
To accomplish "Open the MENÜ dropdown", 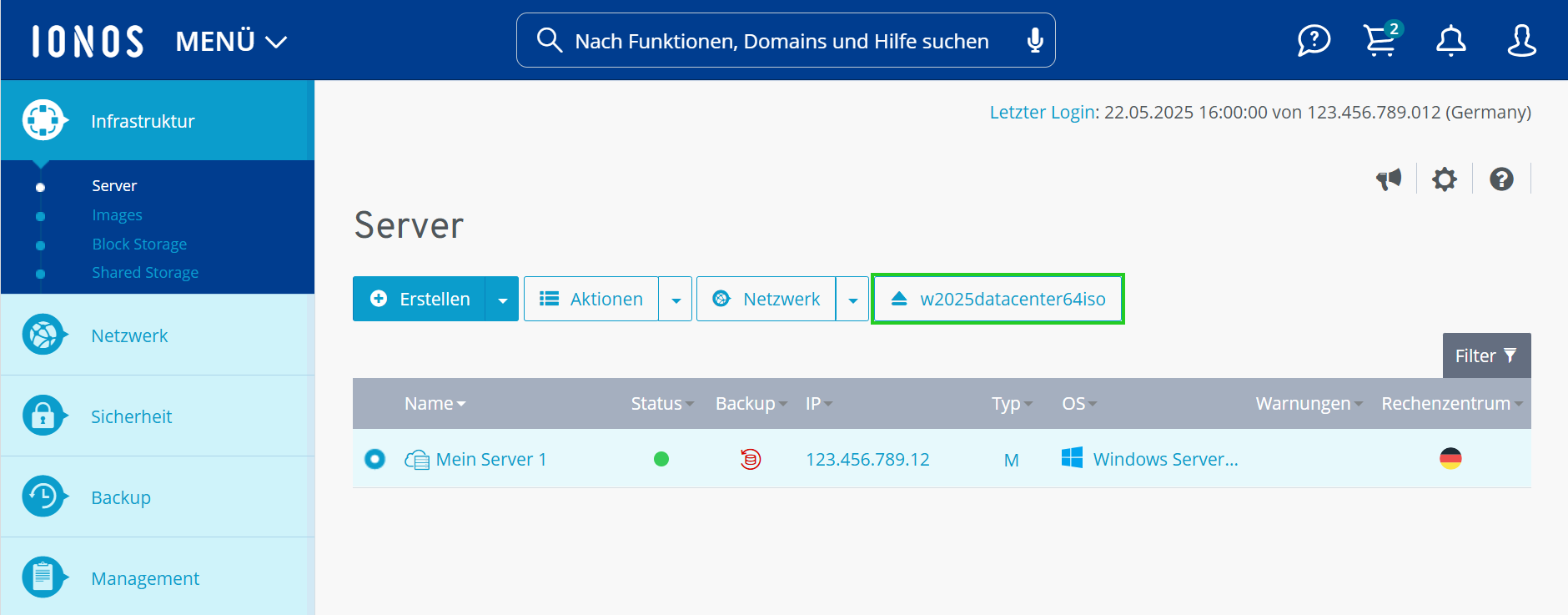I will click(231, 41).
